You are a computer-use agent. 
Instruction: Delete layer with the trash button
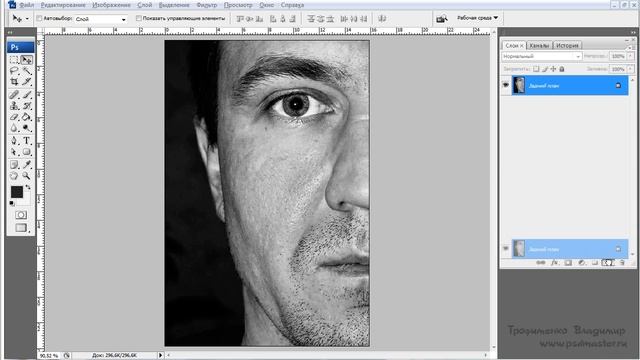pyautogui.click(x=622, y=263)
